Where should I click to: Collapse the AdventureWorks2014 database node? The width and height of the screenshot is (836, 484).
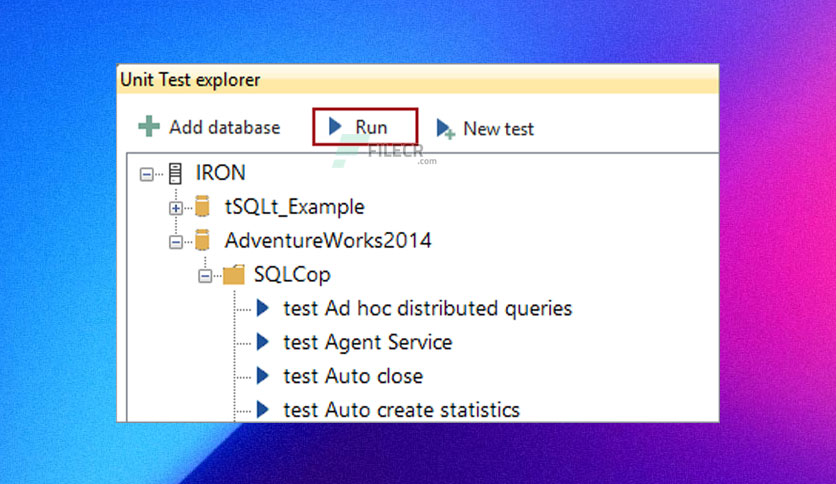[175, 242]
